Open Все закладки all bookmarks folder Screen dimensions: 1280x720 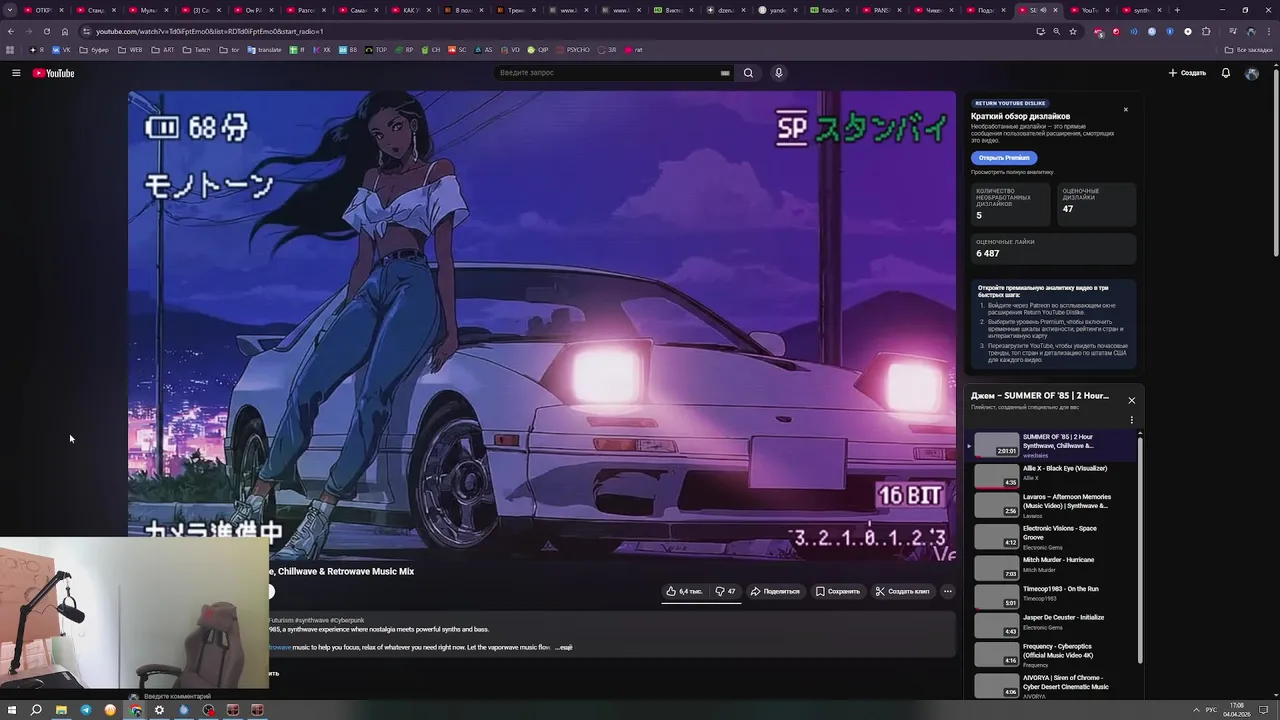1249,49
